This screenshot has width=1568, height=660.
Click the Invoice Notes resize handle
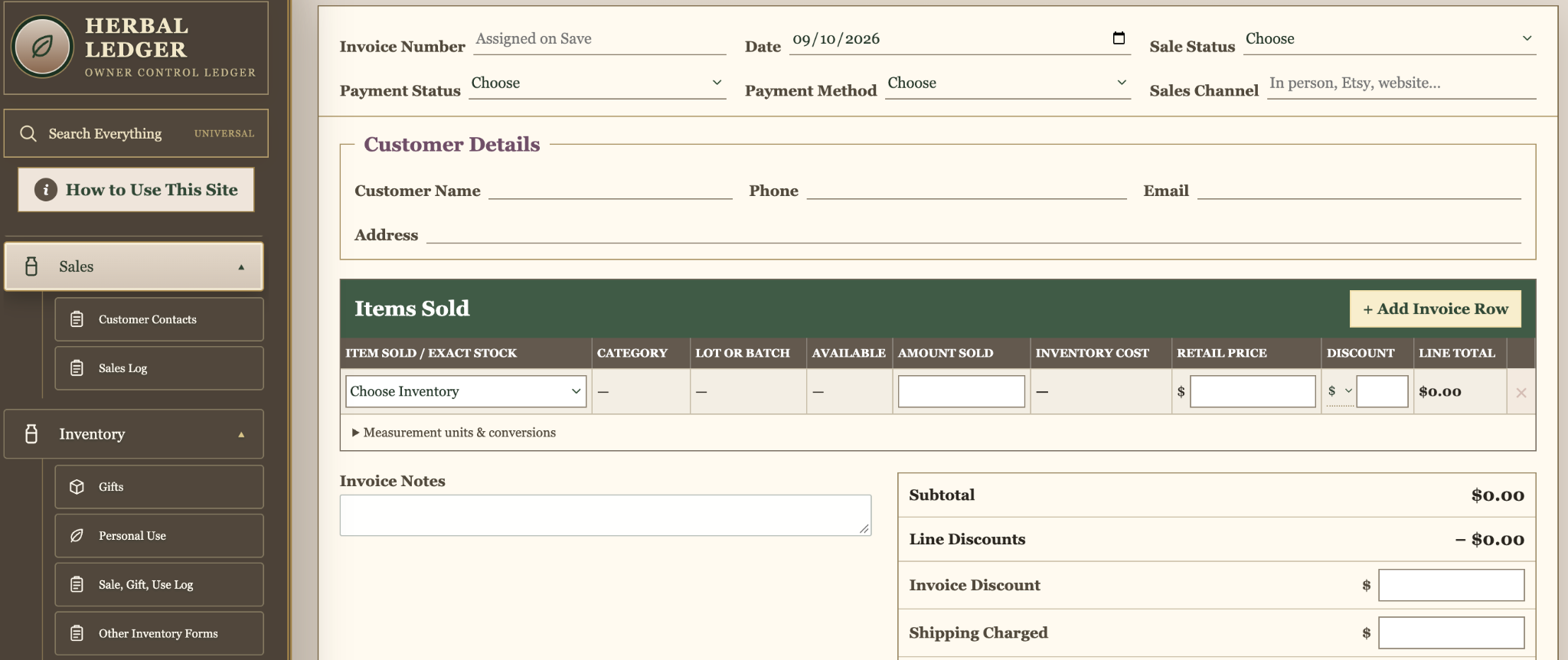(864, 528)
